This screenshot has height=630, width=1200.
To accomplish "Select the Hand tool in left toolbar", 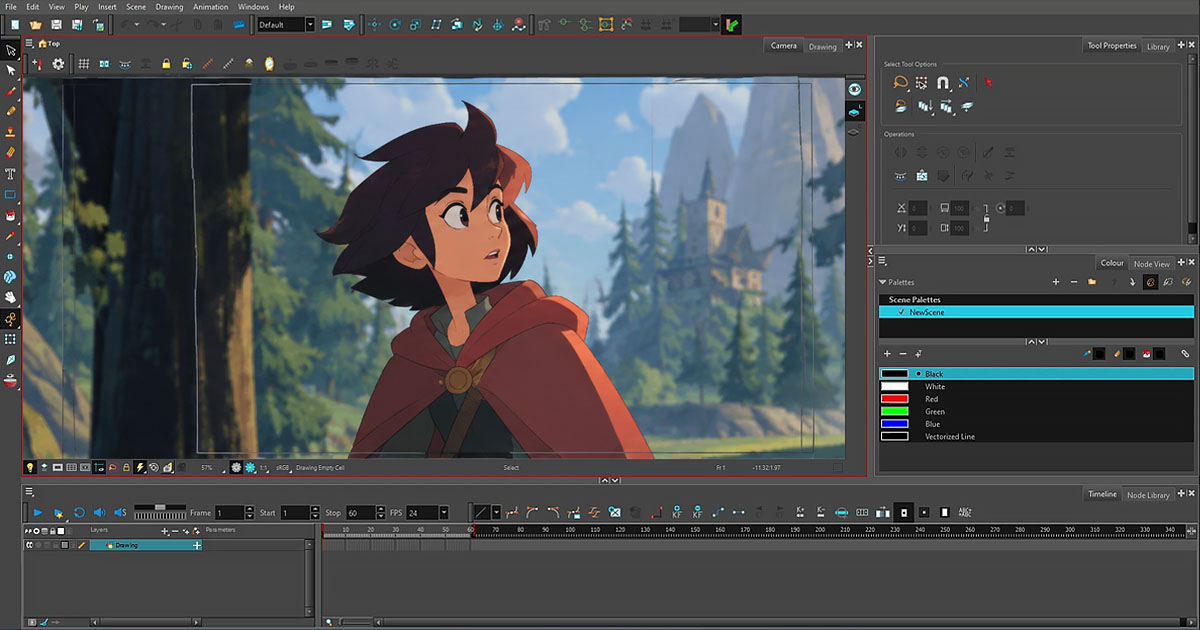I will [x=11, y=297].
